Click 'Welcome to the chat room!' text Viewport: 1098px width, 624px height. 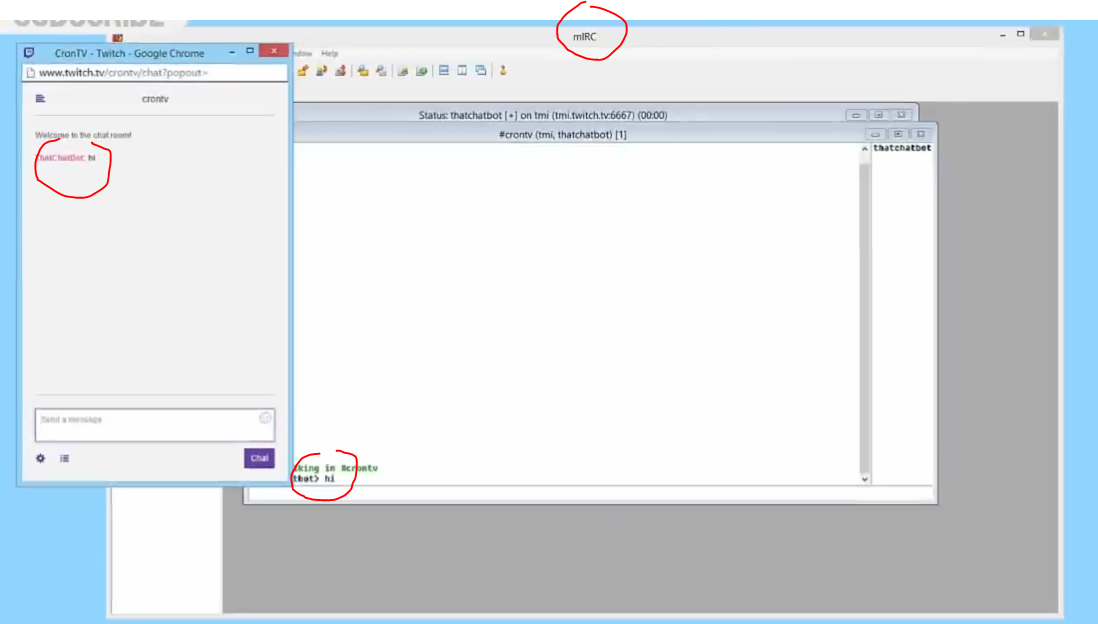(x=83, y=135)
